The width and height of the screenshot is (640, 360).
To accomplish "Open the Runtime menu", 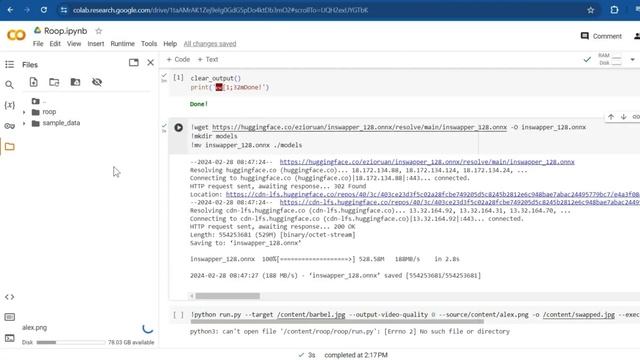I will pyautogui.click(x=122, y=44).
